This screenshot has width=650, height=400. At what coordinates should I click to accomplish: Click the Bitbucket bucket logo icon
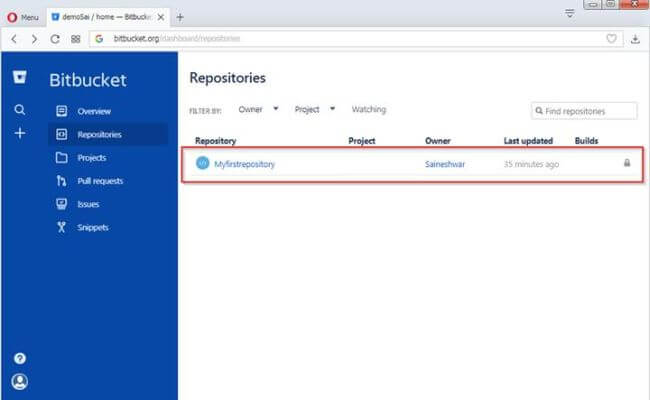(19, 77)
